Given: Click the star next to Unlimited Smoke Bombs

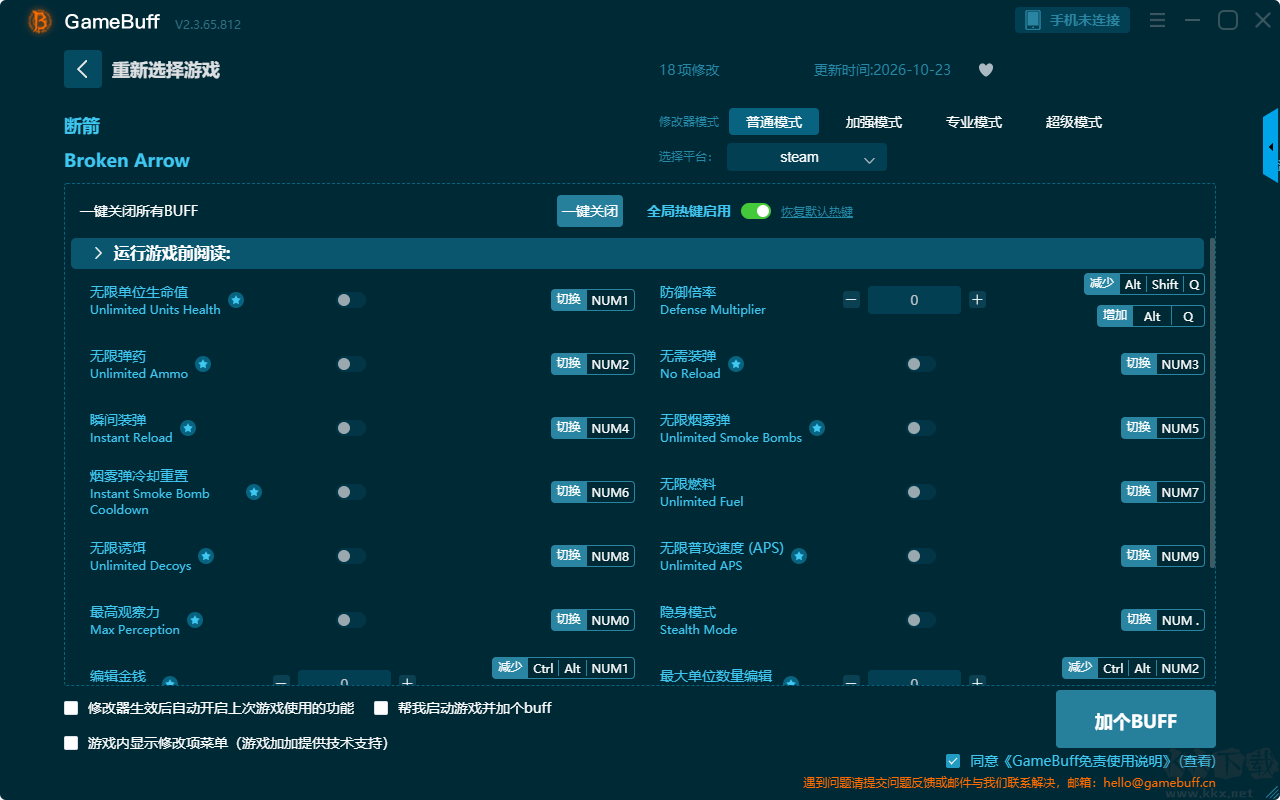Looking at the screenshot, I should 817,428.
